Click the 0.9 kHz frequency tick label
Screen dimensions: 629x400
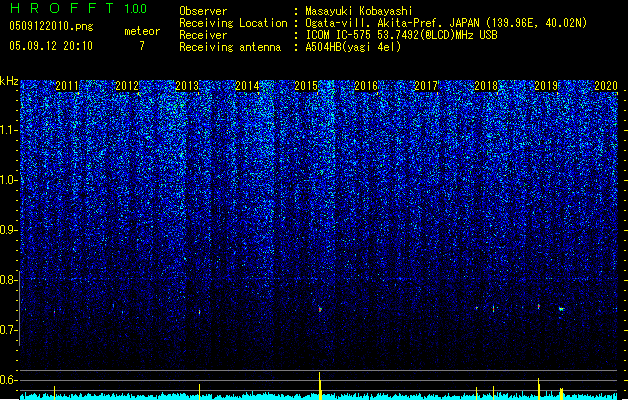coord(9,230)
